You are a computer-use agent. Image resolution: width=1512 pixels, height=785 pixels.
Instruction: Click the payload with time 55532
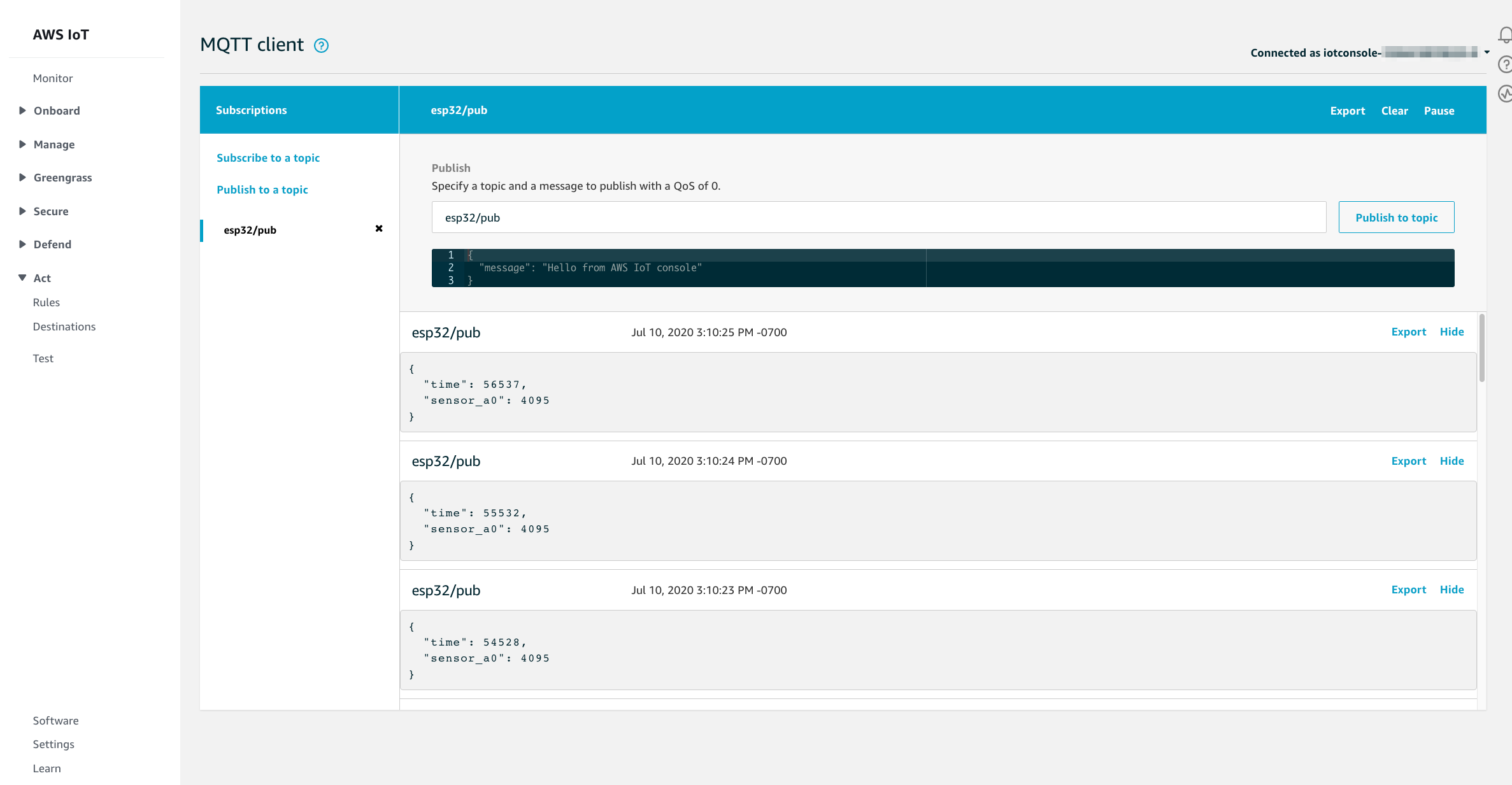coord(938,521)
